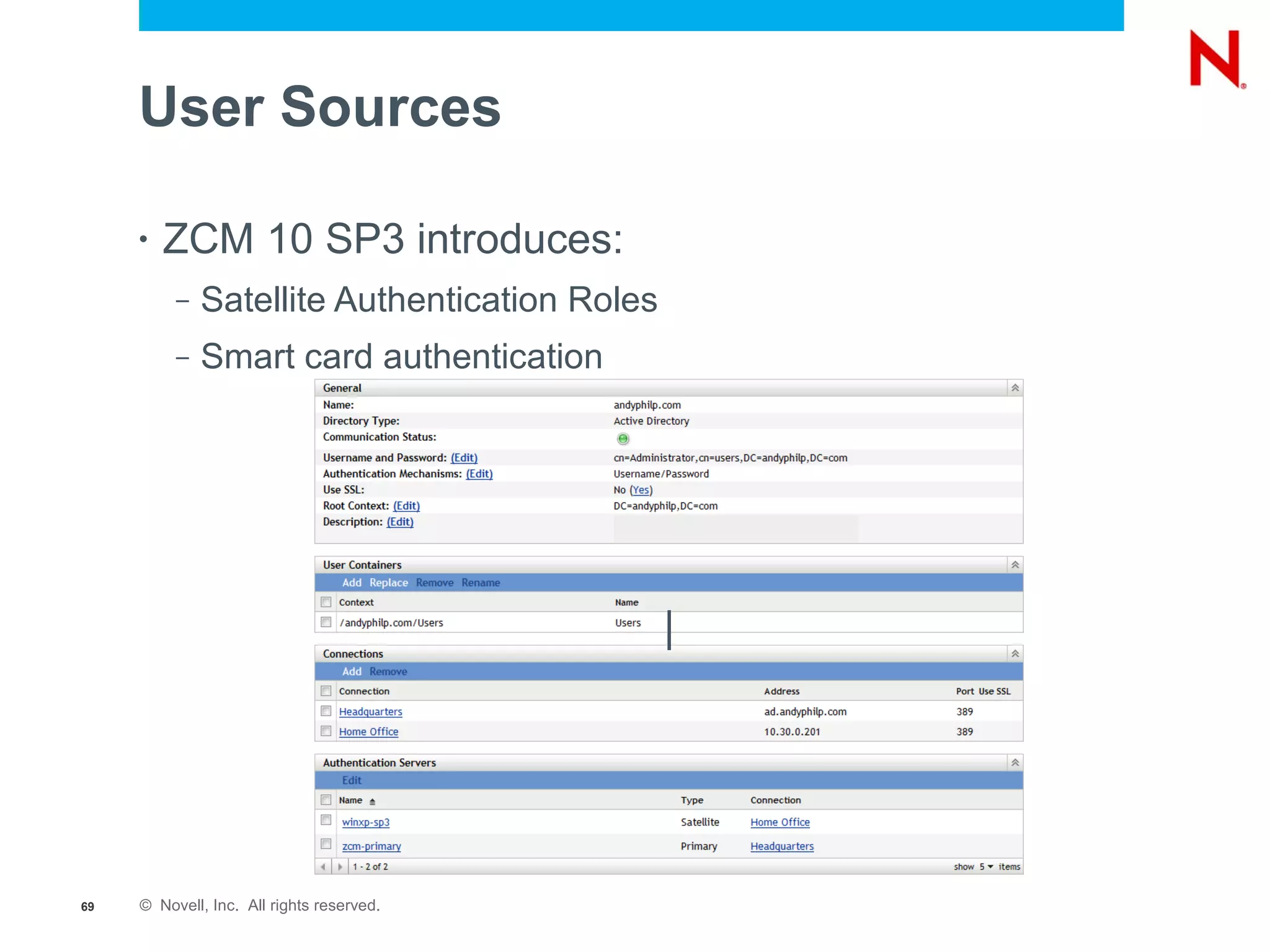This screenshot has width=1270, height=952.
Task: Click the green Communication Status indicator
Action: [623, 439]
